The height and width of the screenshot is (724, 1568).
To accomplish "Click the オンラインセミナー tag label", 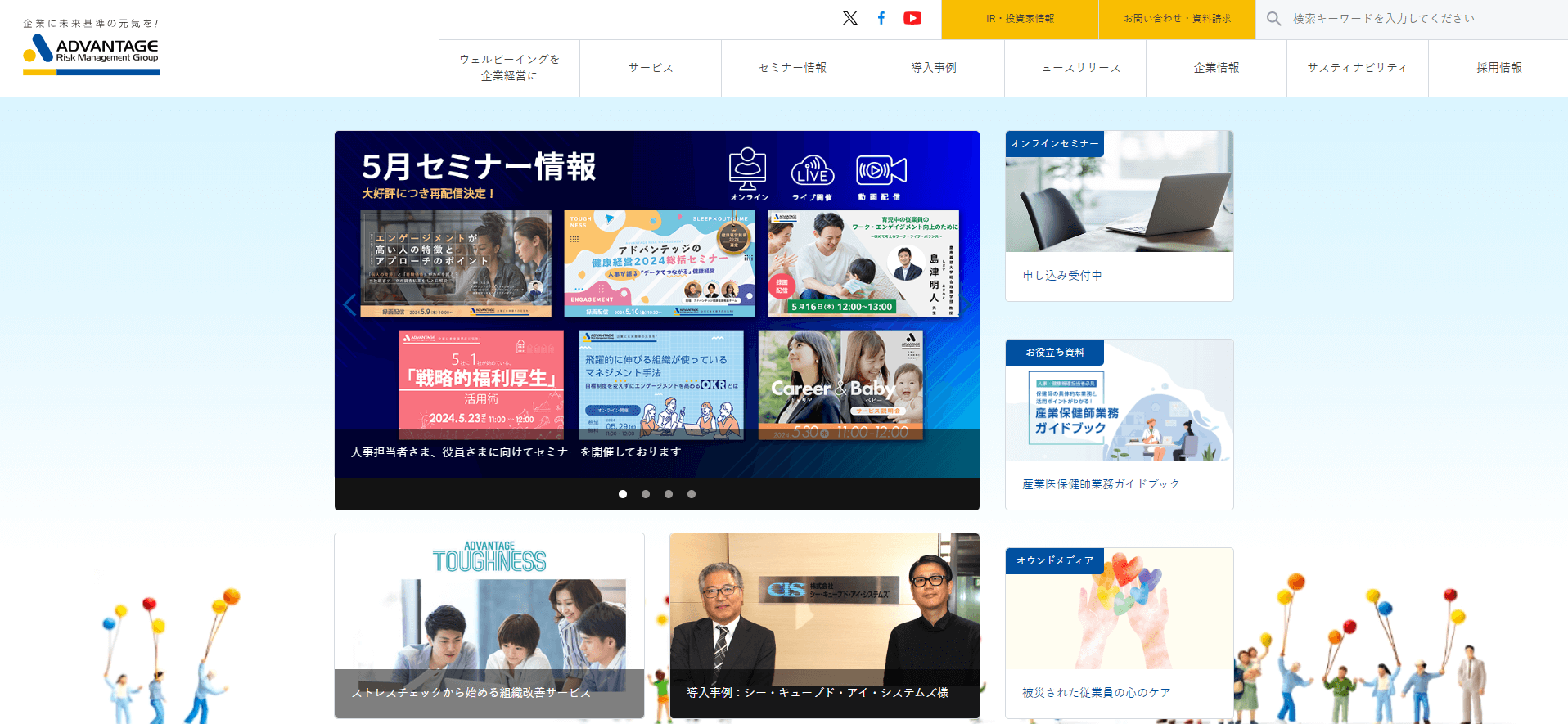I will pos(1055,144).
